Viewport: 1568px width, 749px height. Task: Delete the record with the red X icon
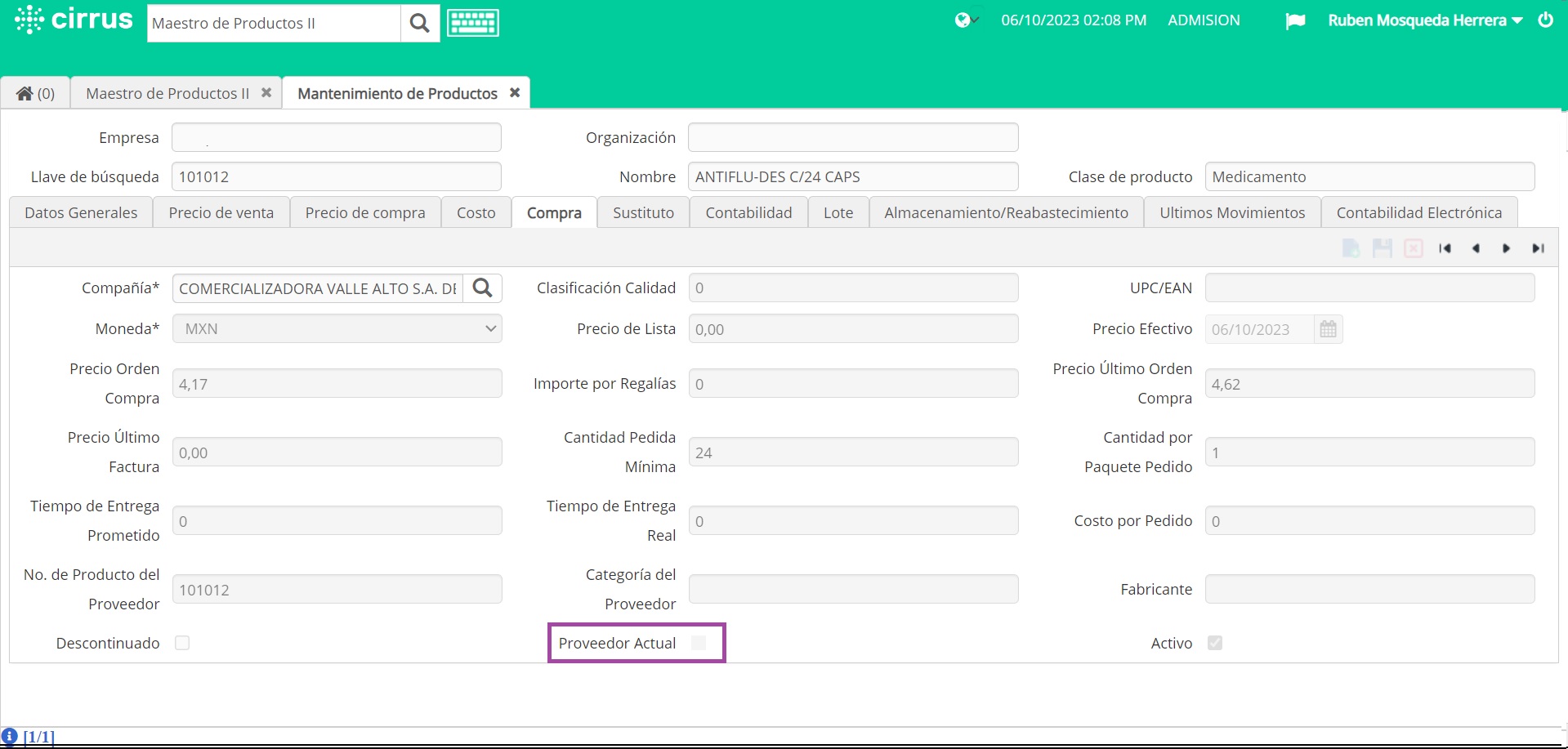pyautogui.click(x=1414, y=247)
